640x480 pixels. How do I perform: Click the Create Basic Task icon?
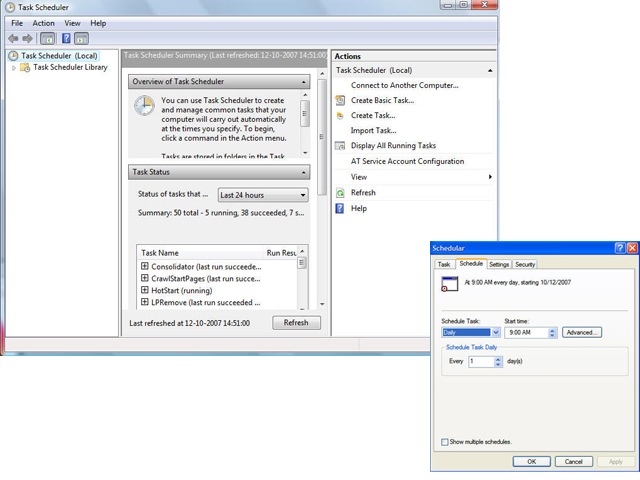coord(340,100)
